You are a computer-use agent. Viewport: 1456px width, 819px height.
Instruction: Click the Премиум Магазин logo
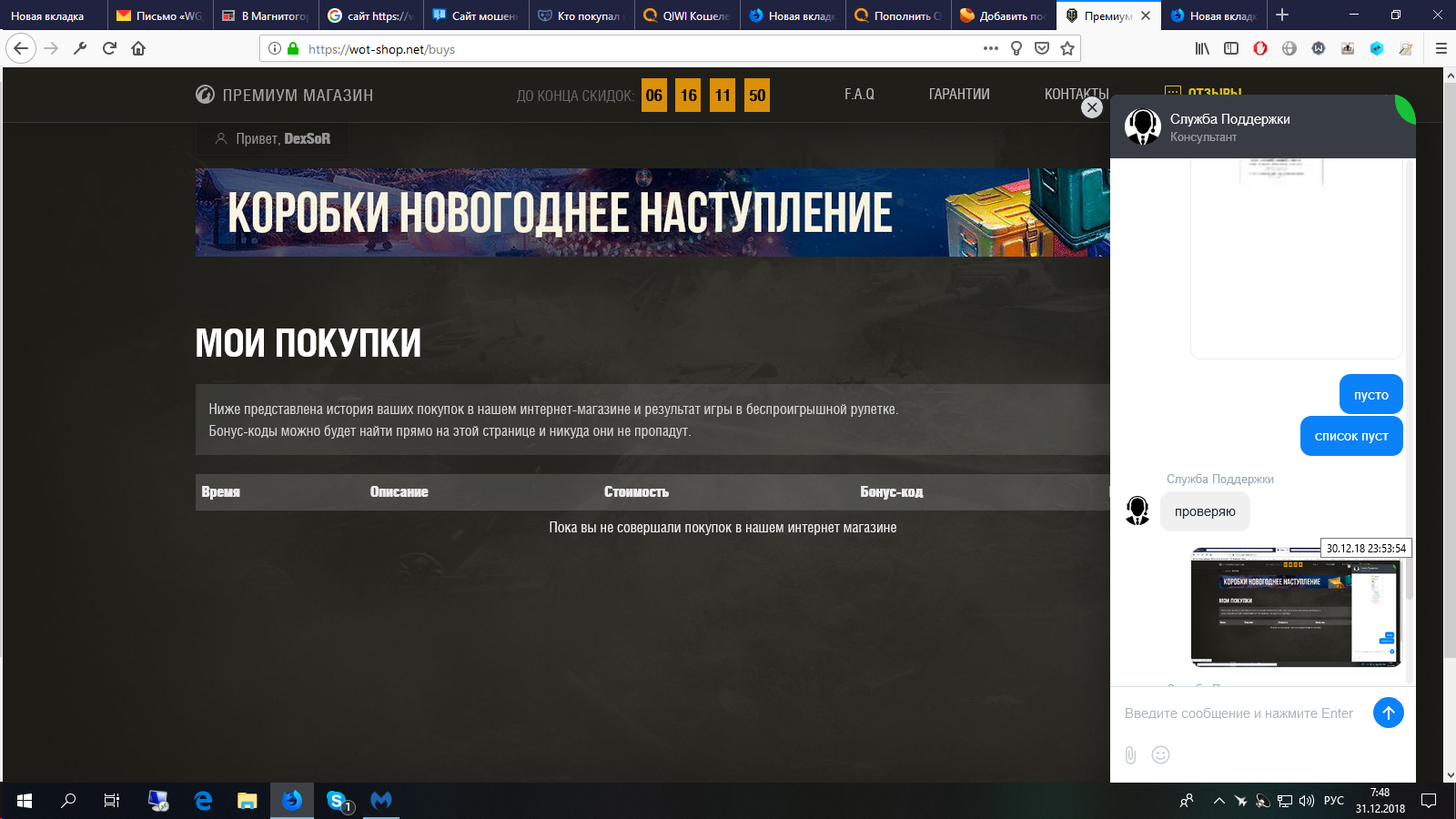285,95
